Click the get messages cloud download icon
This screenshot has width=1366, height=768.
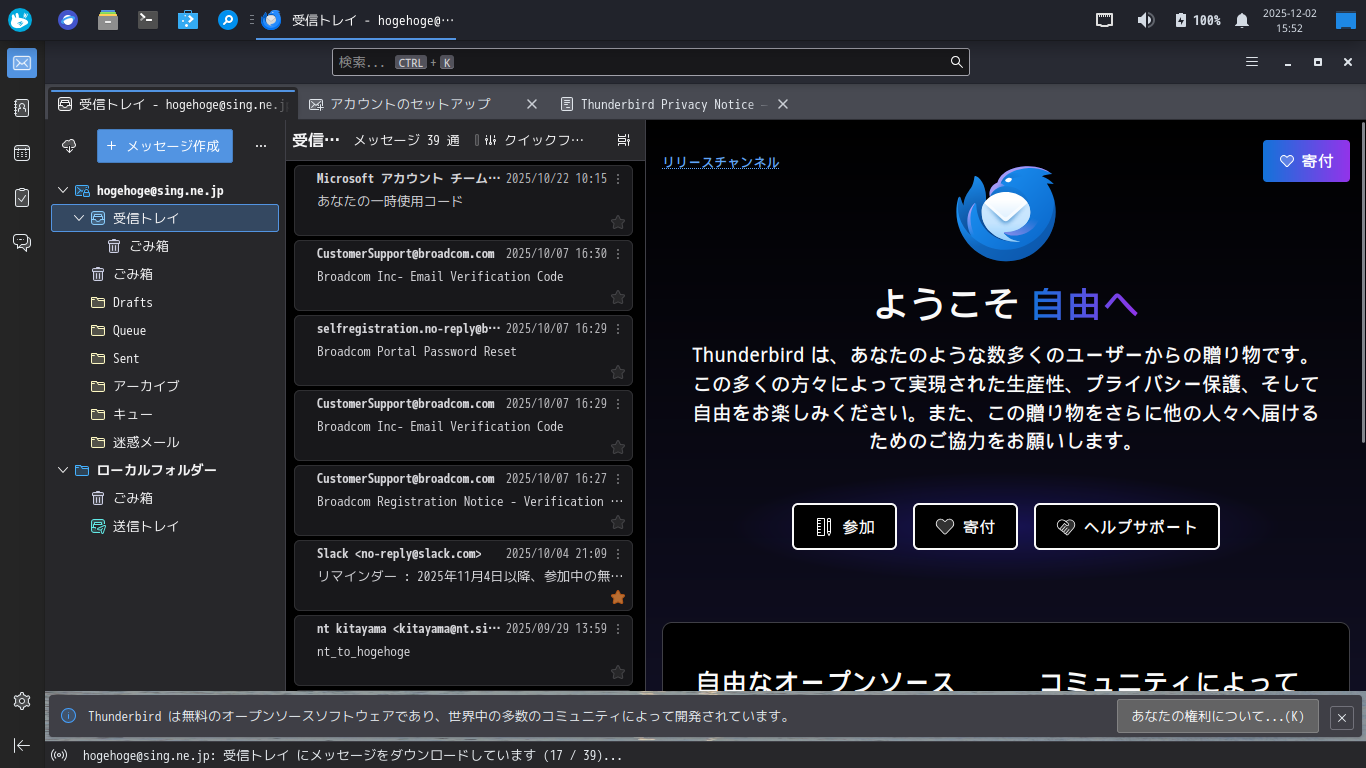tap(69, 146)
